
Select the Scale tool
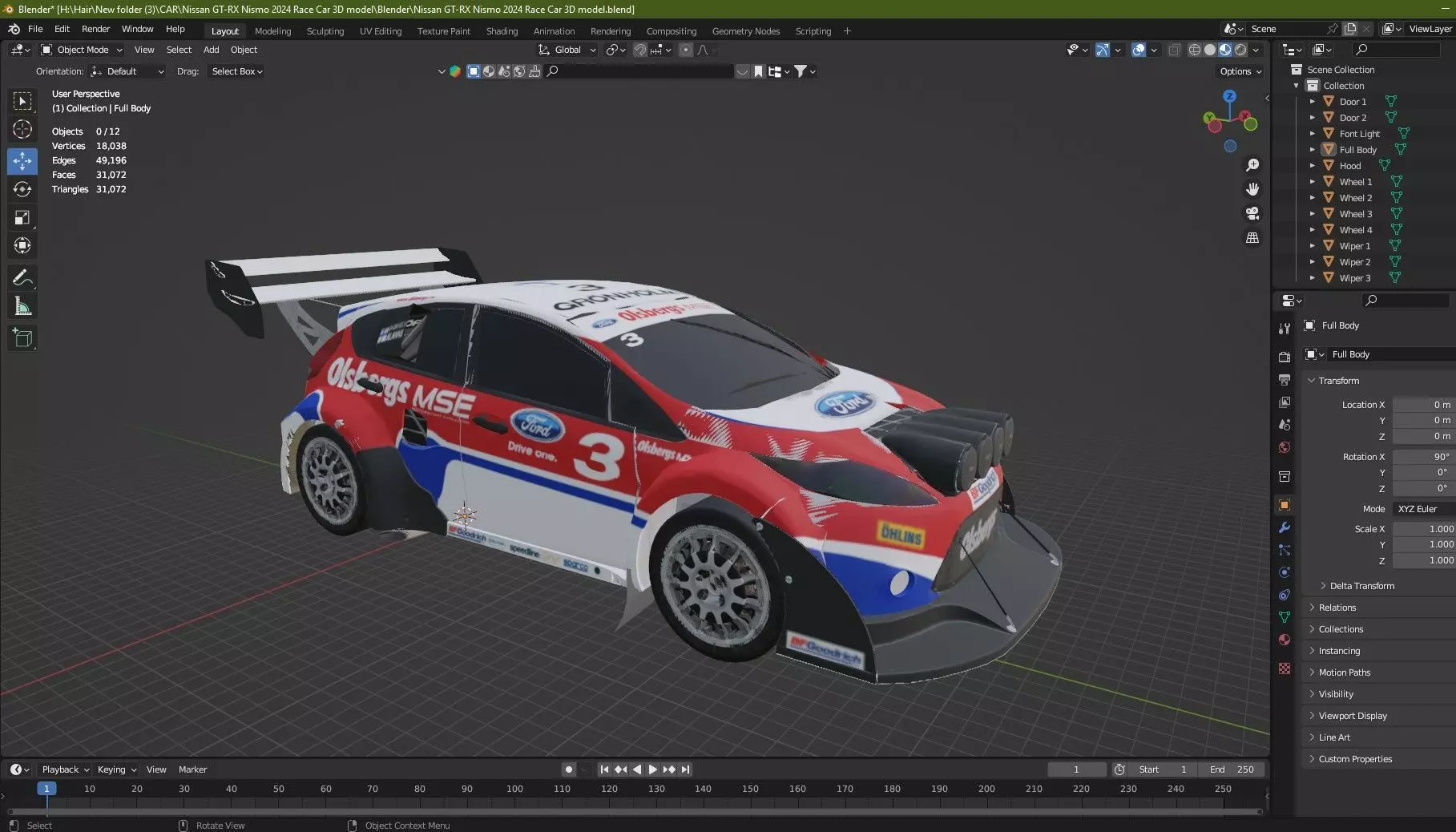point(22,217)
